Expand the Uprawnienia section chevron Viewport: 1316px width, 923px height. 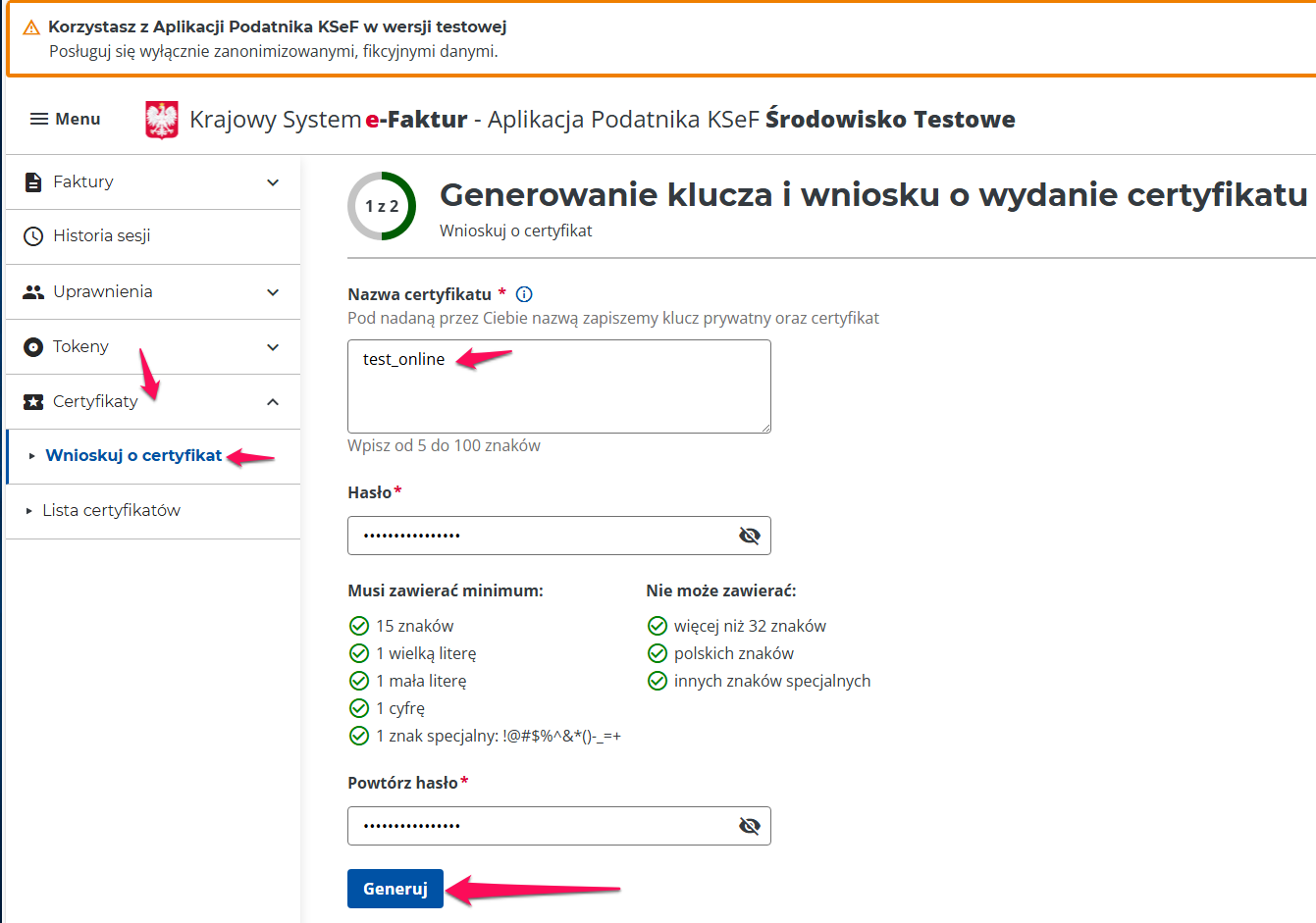[x=273, y=292]
